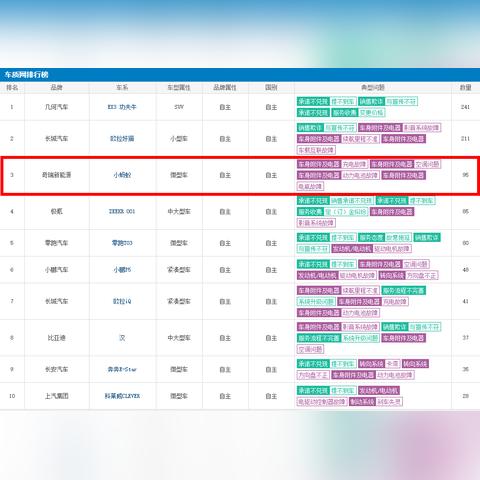Click 销售承诺不兑现 tag in 极氪 row
The height and width of the screenshot is (480, 480).
coord(352,201)
